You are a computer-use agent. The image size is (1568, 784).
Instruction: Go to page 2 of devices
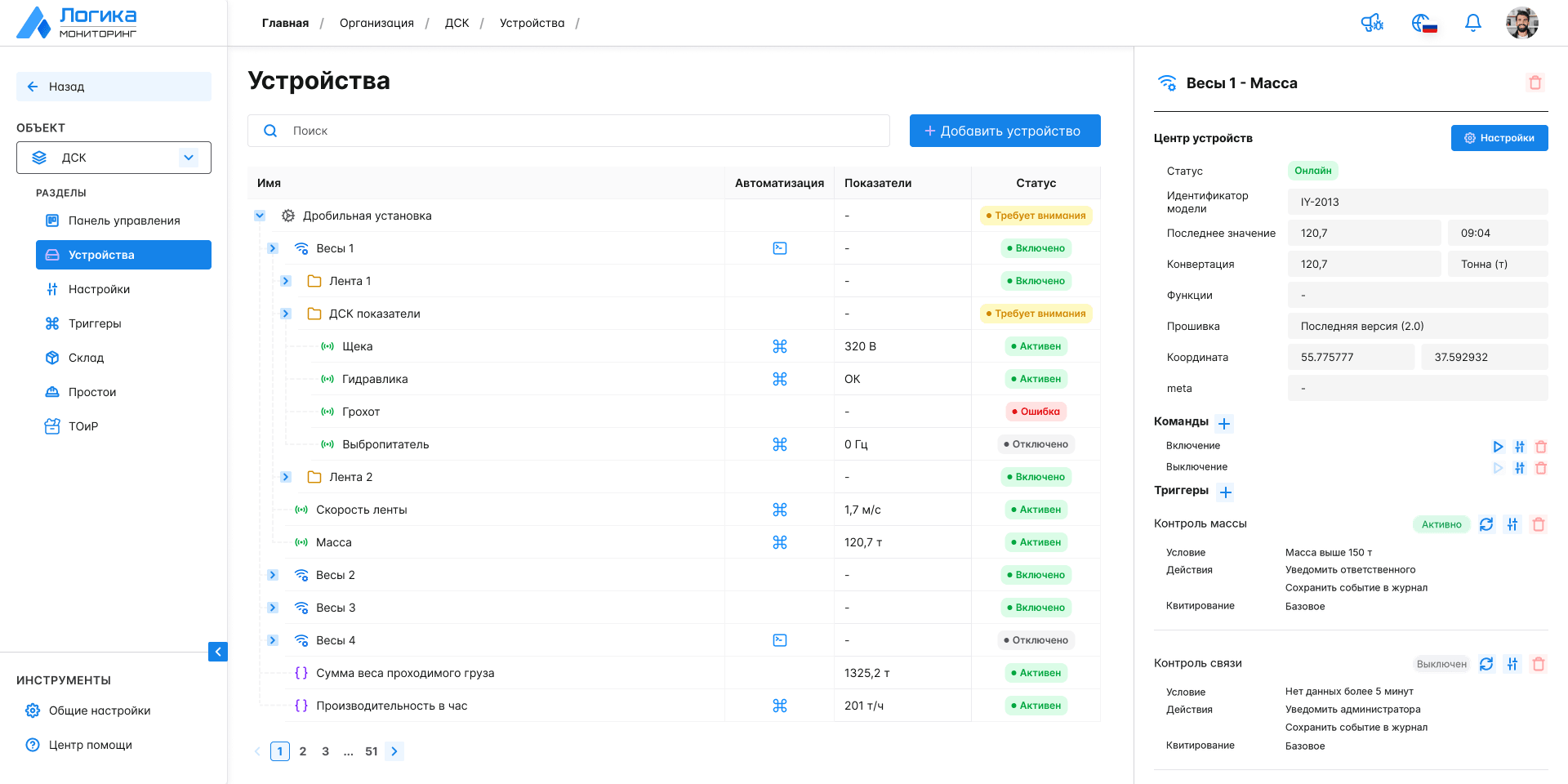coord(303,751)
